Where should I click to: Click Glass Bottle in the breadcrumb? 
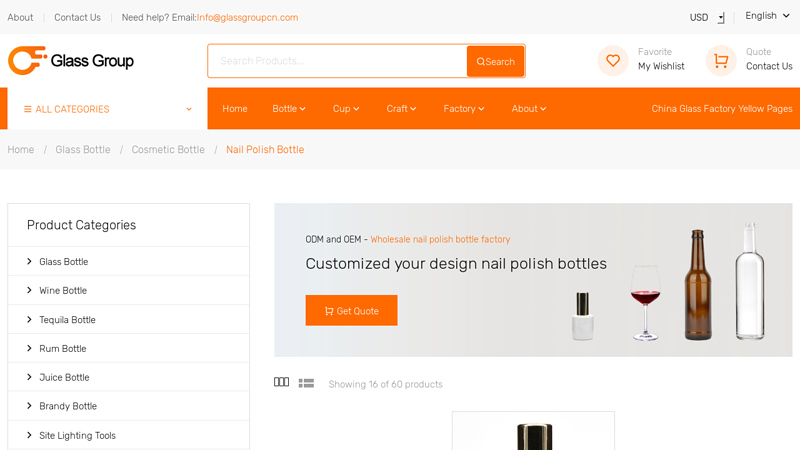tap(83, 149)
